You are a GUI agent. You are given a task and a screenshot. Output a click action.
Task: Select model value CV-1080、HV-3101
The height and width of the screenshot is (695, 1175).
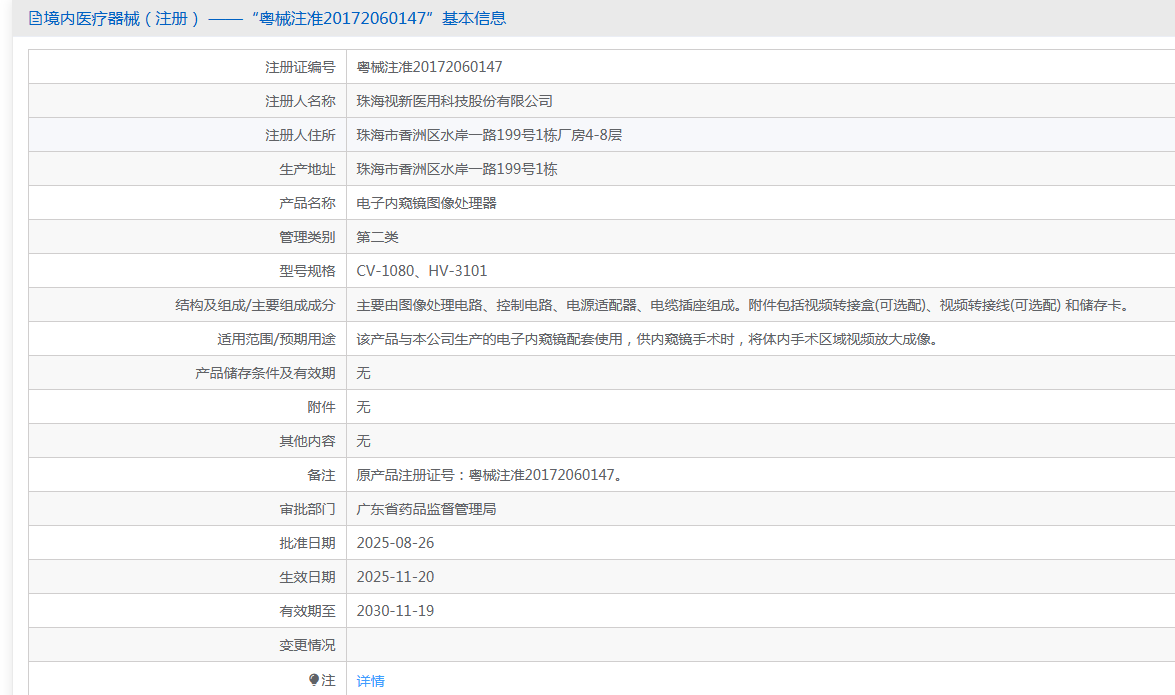click(x=422, y=271)
